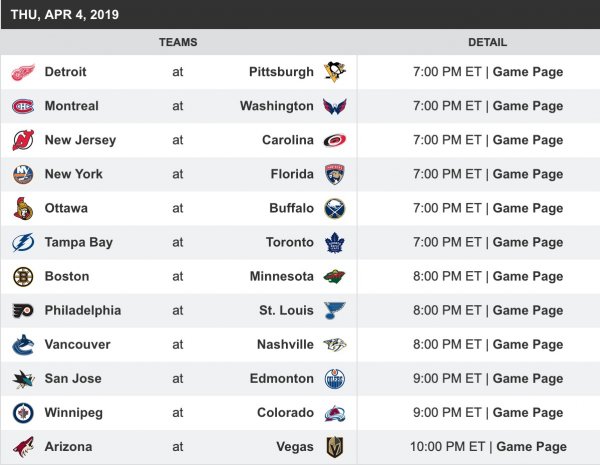Viewport: 600px width, 465px height.
Task: Click the TEAMS column header
Action: point(178,42)
